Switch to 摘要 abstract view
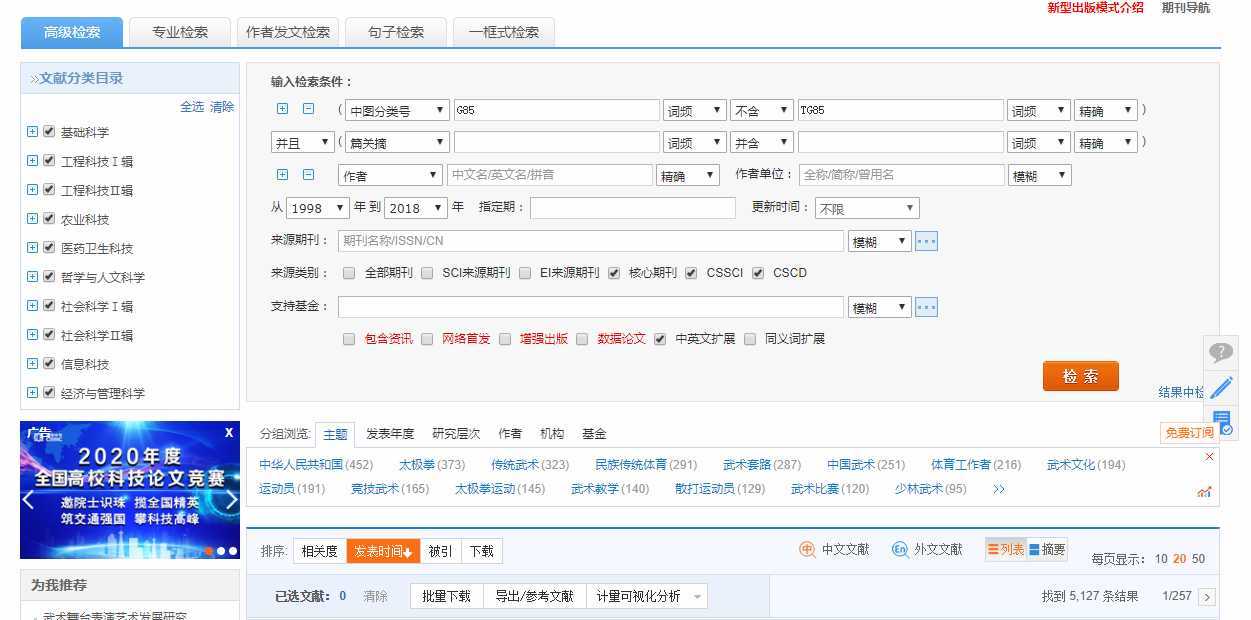Image resolution: width=1251 pixels, height=620 pixels. pos(1047,549)
